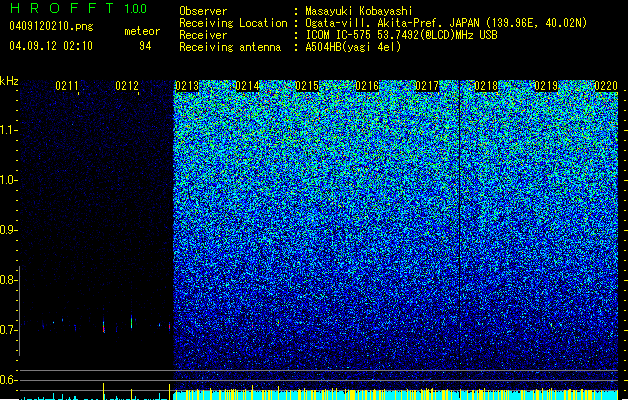The width and height of the screenshot is (629, 400).
Task: Click the observer name Masayuki Kobayashi
Action: click(x=359, y=11)
